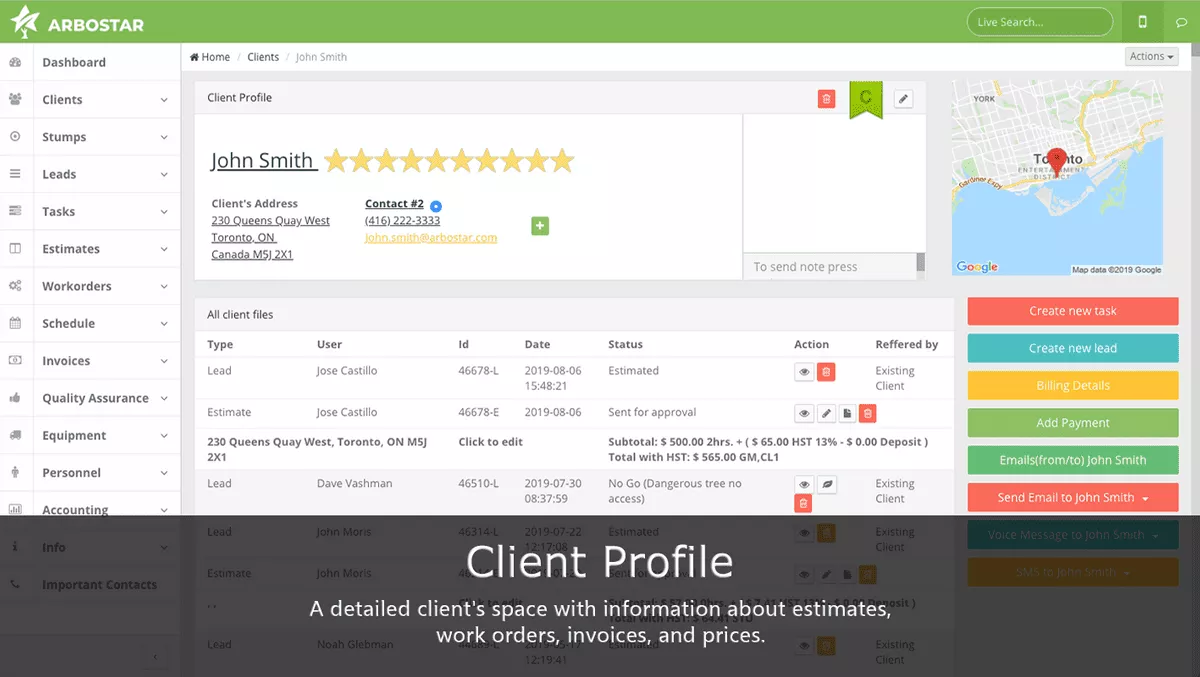Click into the Live Search field
The image size is (1200, 677).
pyautogui.click(x=1039, y=22)
